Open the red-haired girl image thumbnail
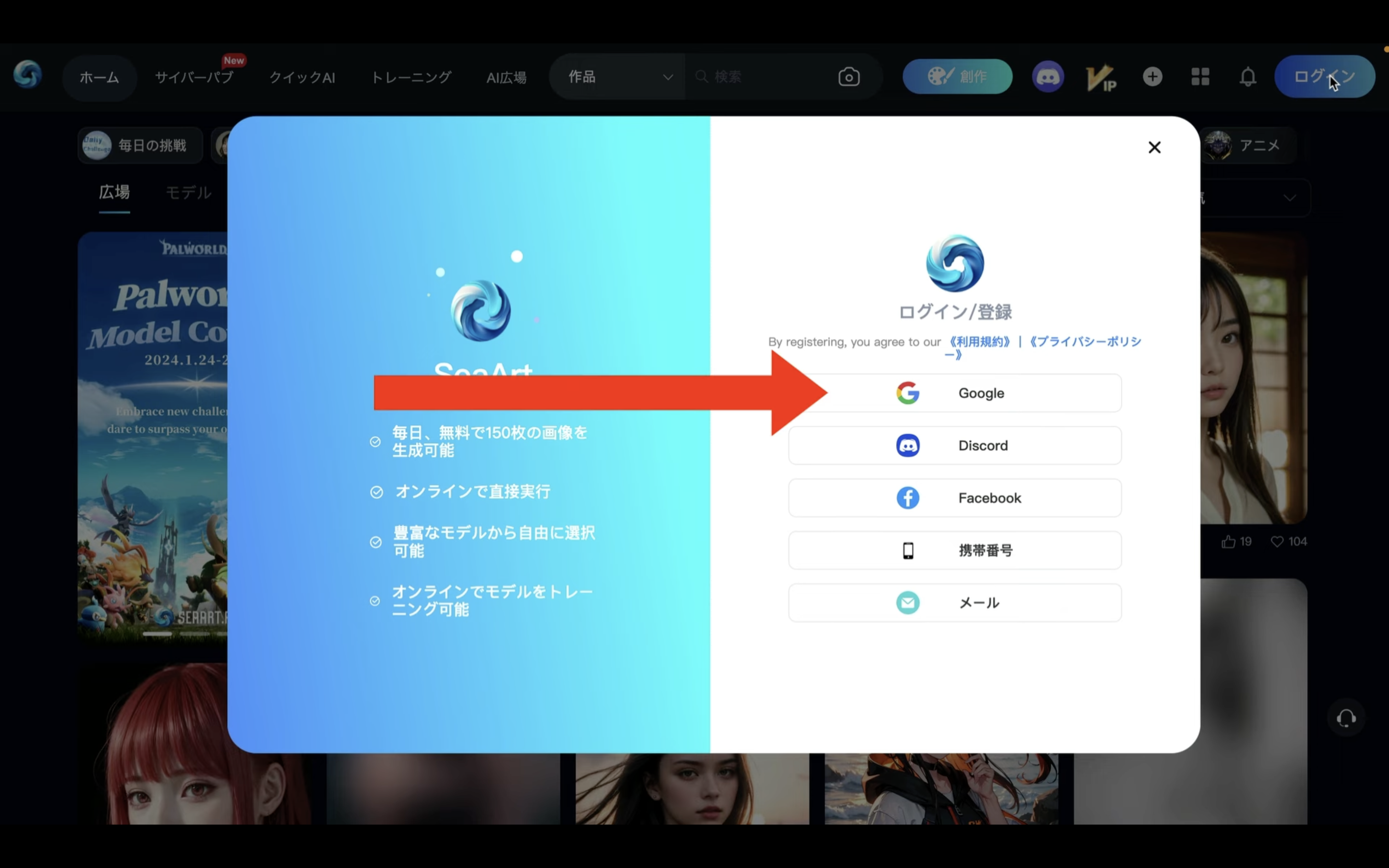The width and height of the screenshot is (1389, 868). tap(195, 744)
